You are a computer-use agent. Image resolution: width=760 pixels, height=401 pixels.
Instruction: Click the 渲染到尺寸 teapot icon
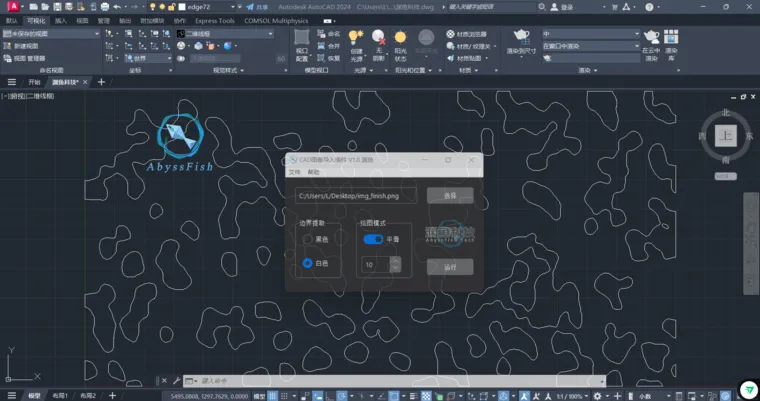coord(522,37)
